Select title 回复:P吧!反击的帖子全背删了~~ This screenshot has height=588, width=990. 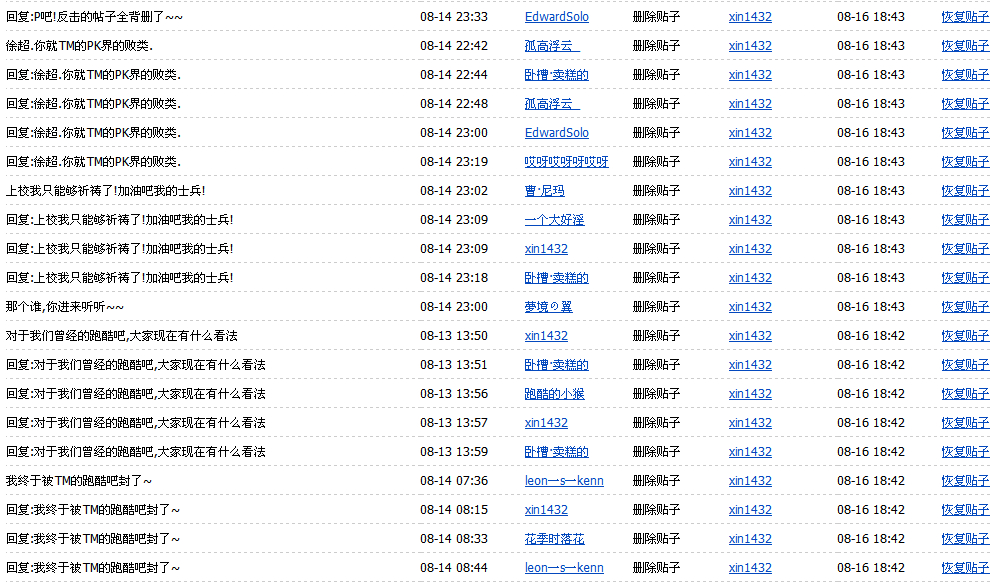[x=94, y=17]
